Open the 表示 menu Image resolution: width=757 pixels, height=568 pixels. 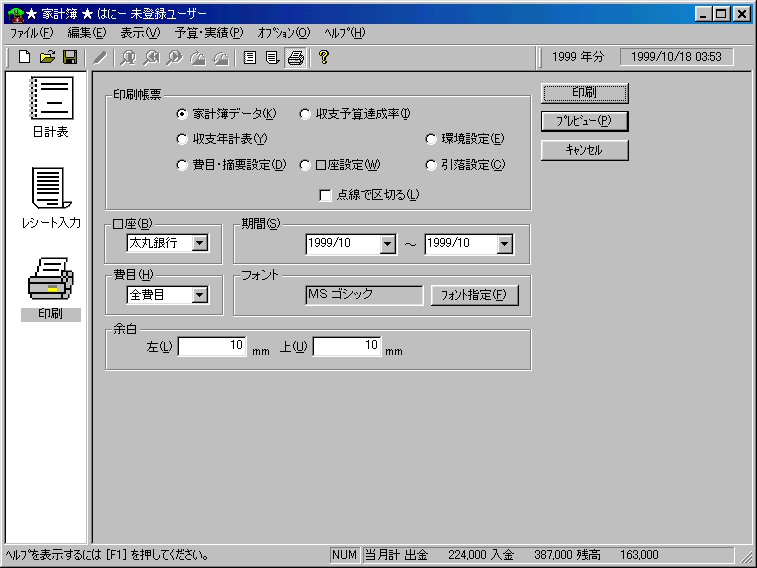tap(140, 33)
